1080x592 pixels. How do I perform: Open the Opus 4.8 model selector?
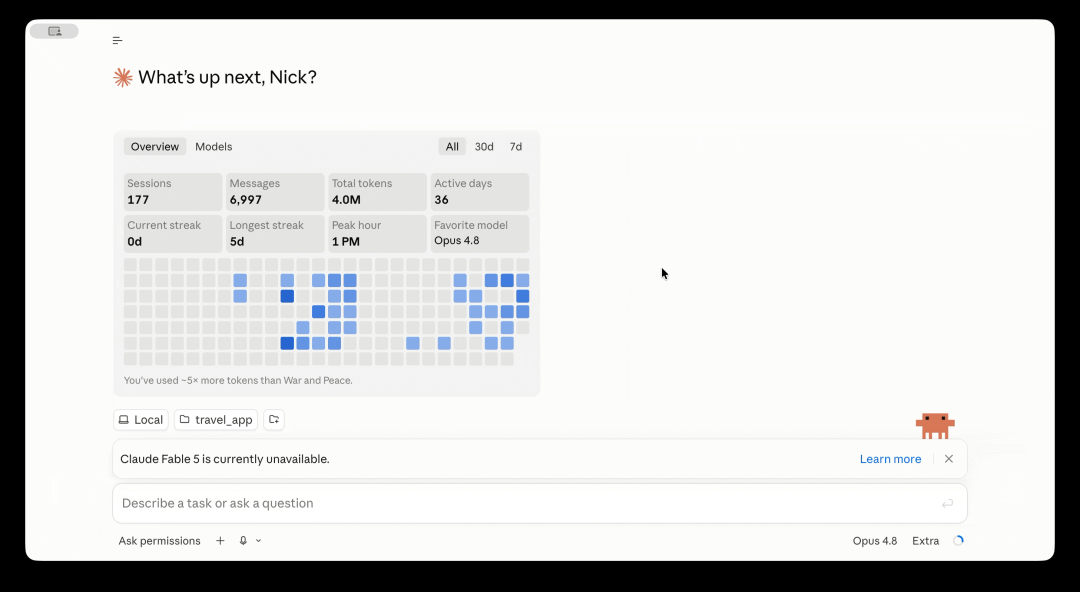point(875,541)
